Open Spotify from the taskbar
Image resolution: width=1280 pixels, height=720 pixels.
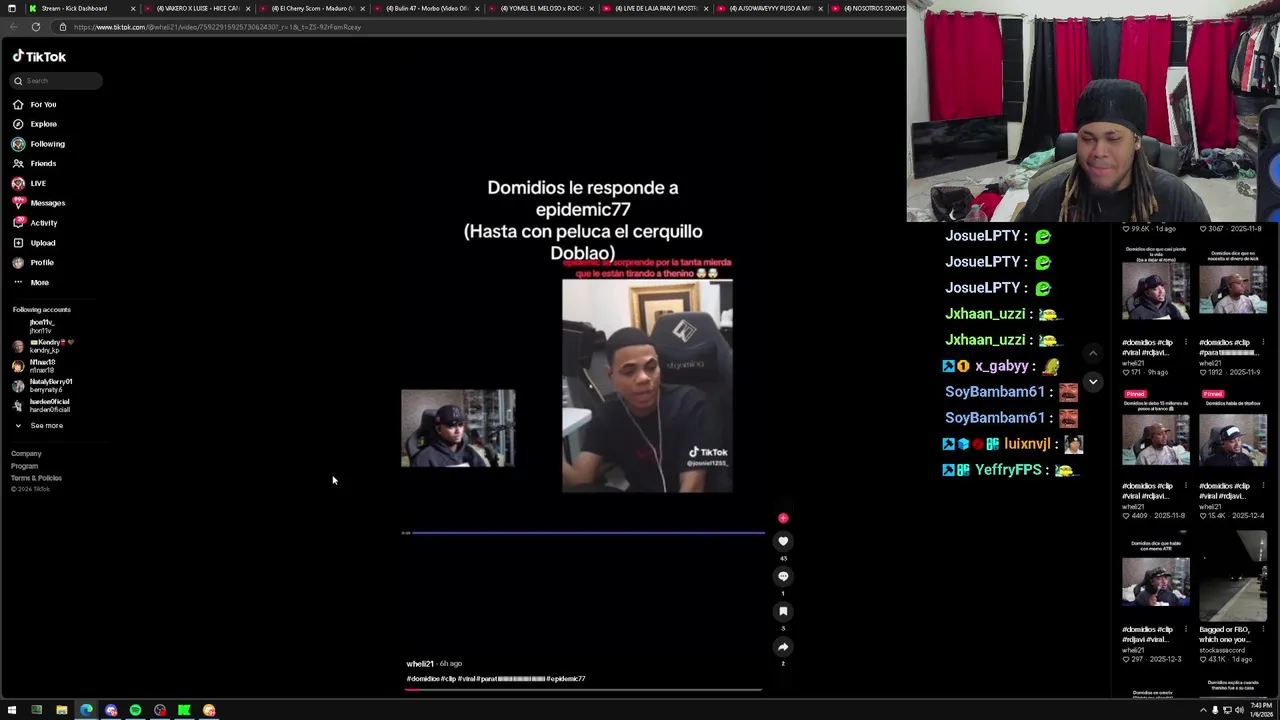click(x=135, y=711)
